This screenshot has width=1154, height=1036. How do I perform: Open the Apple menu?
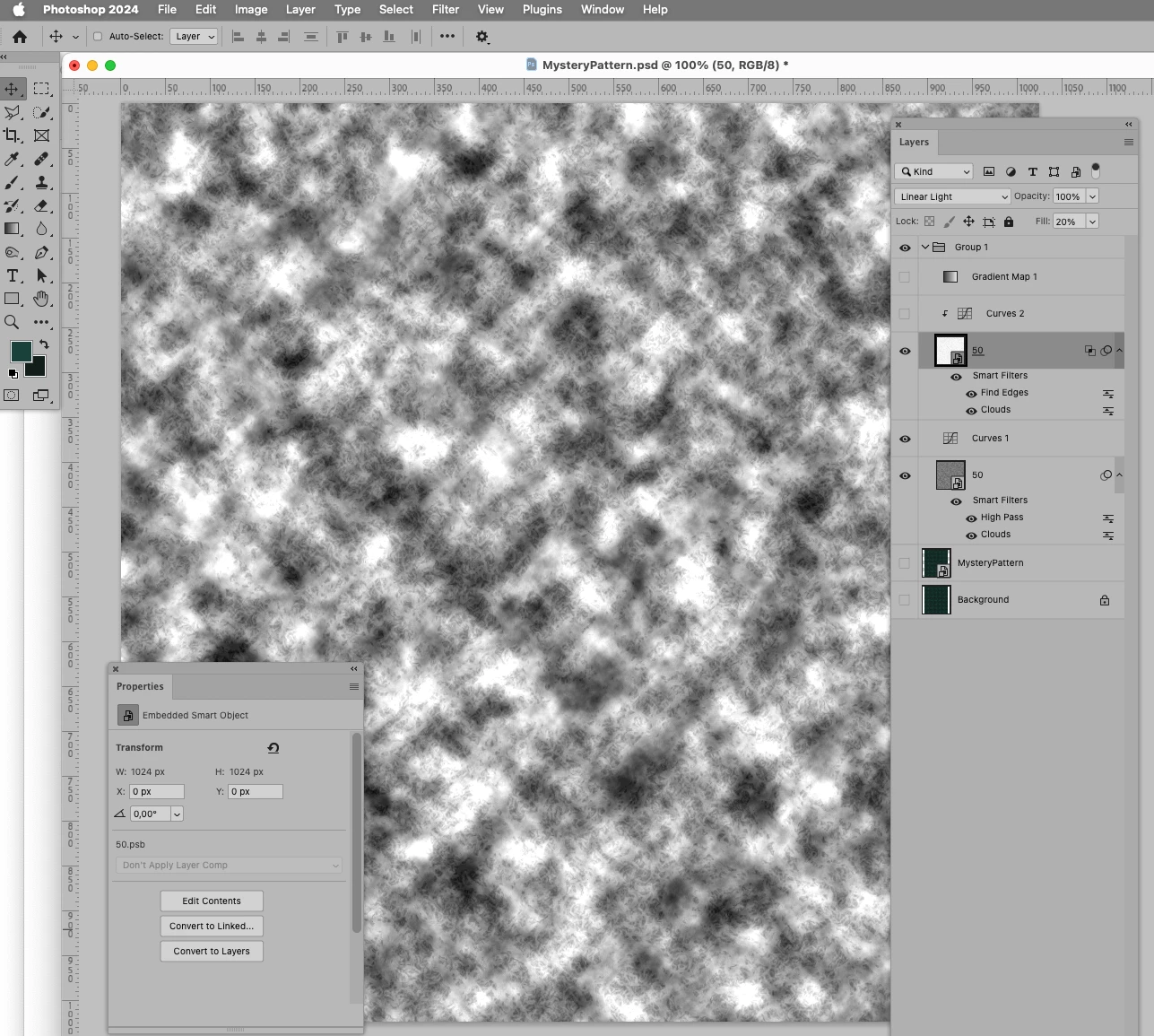coord(19,9)
